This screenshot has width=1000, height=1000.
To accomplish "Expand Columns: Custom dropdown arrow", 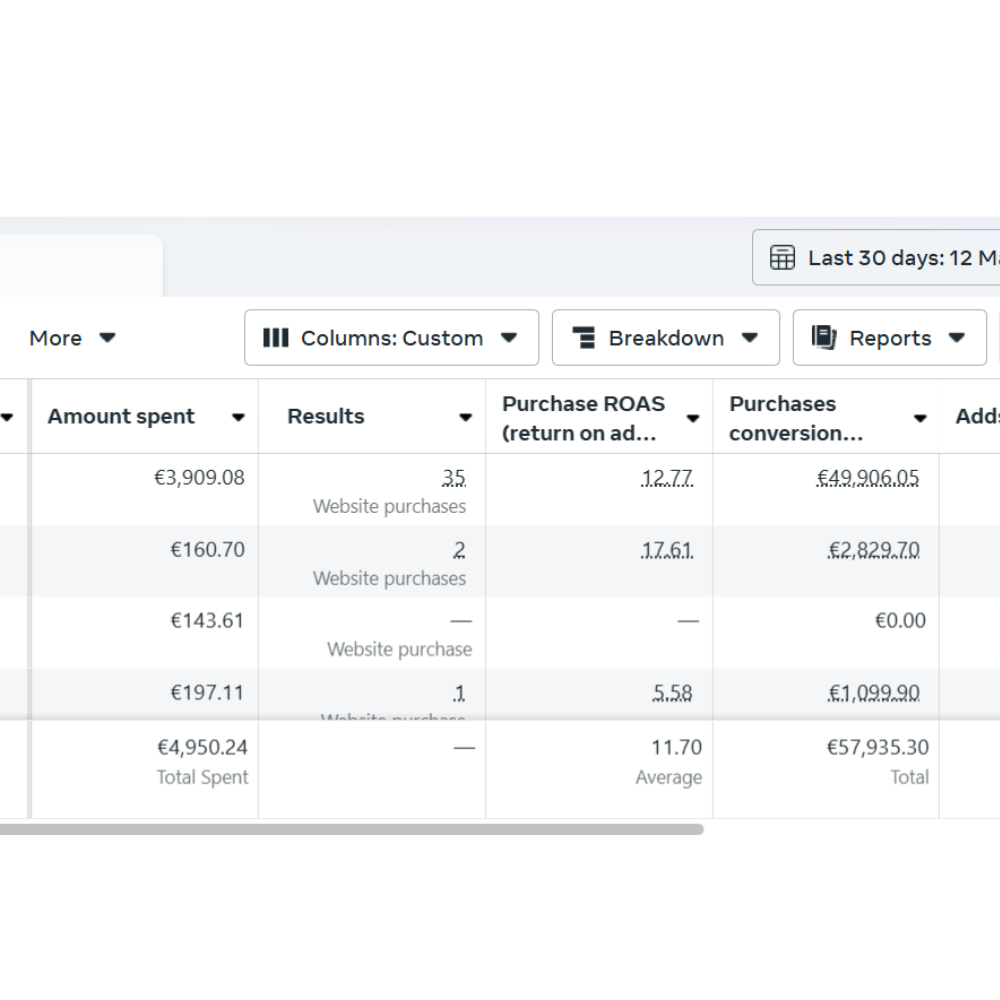I will [509, 338].
